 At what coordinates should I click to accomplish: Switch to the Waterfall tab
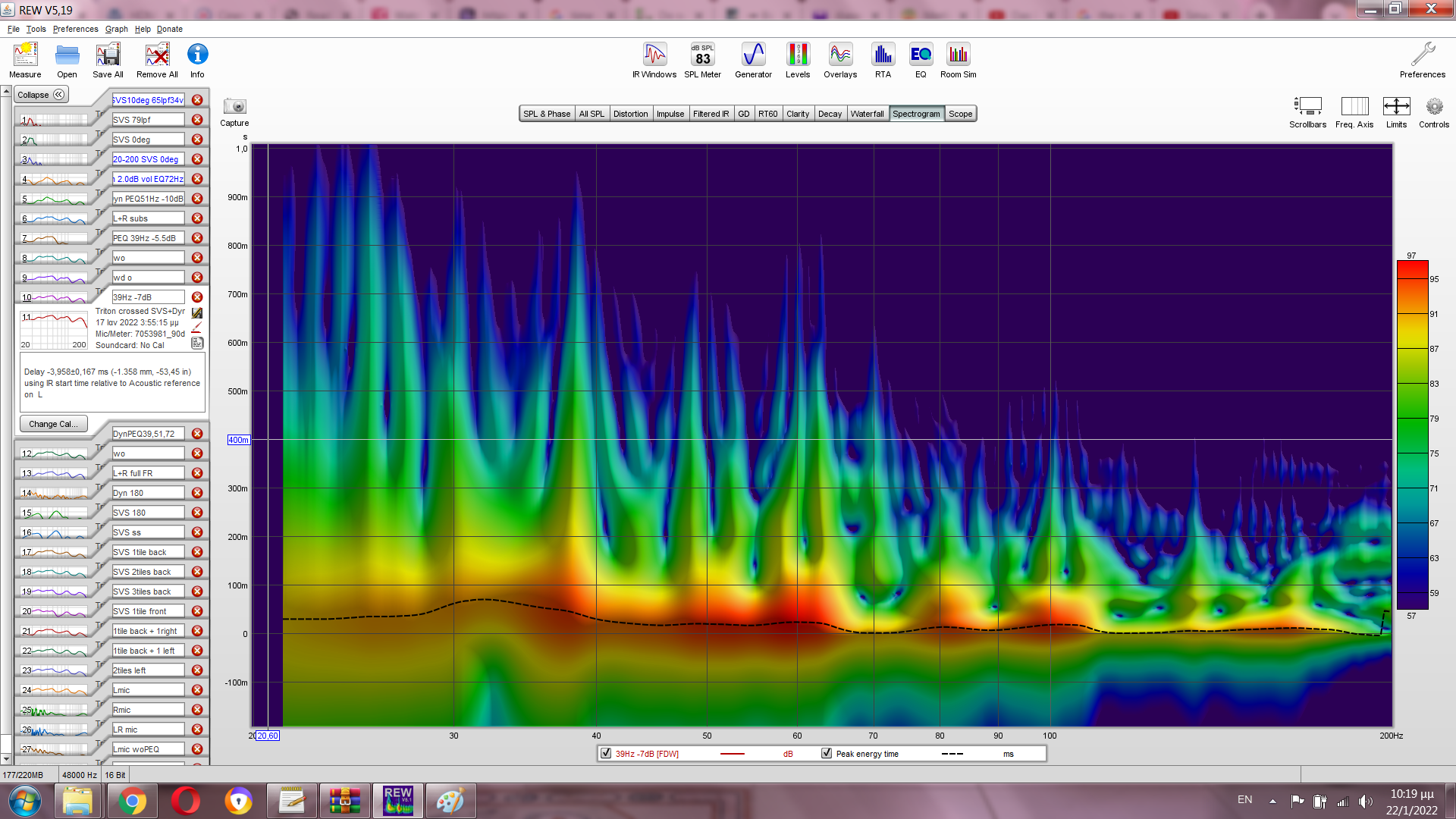click(867, 114)
